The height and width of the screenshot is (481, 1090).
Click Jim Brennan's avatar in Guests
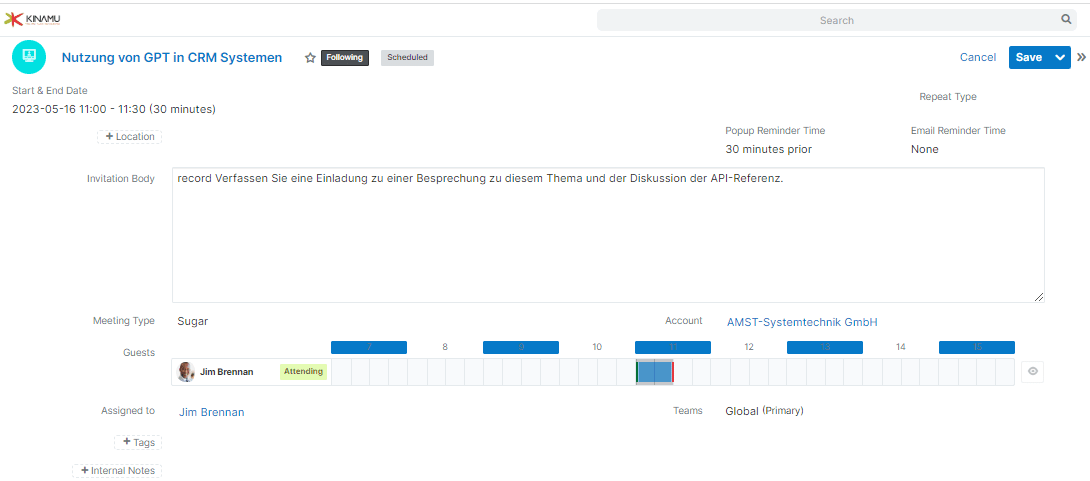point(186,372)
